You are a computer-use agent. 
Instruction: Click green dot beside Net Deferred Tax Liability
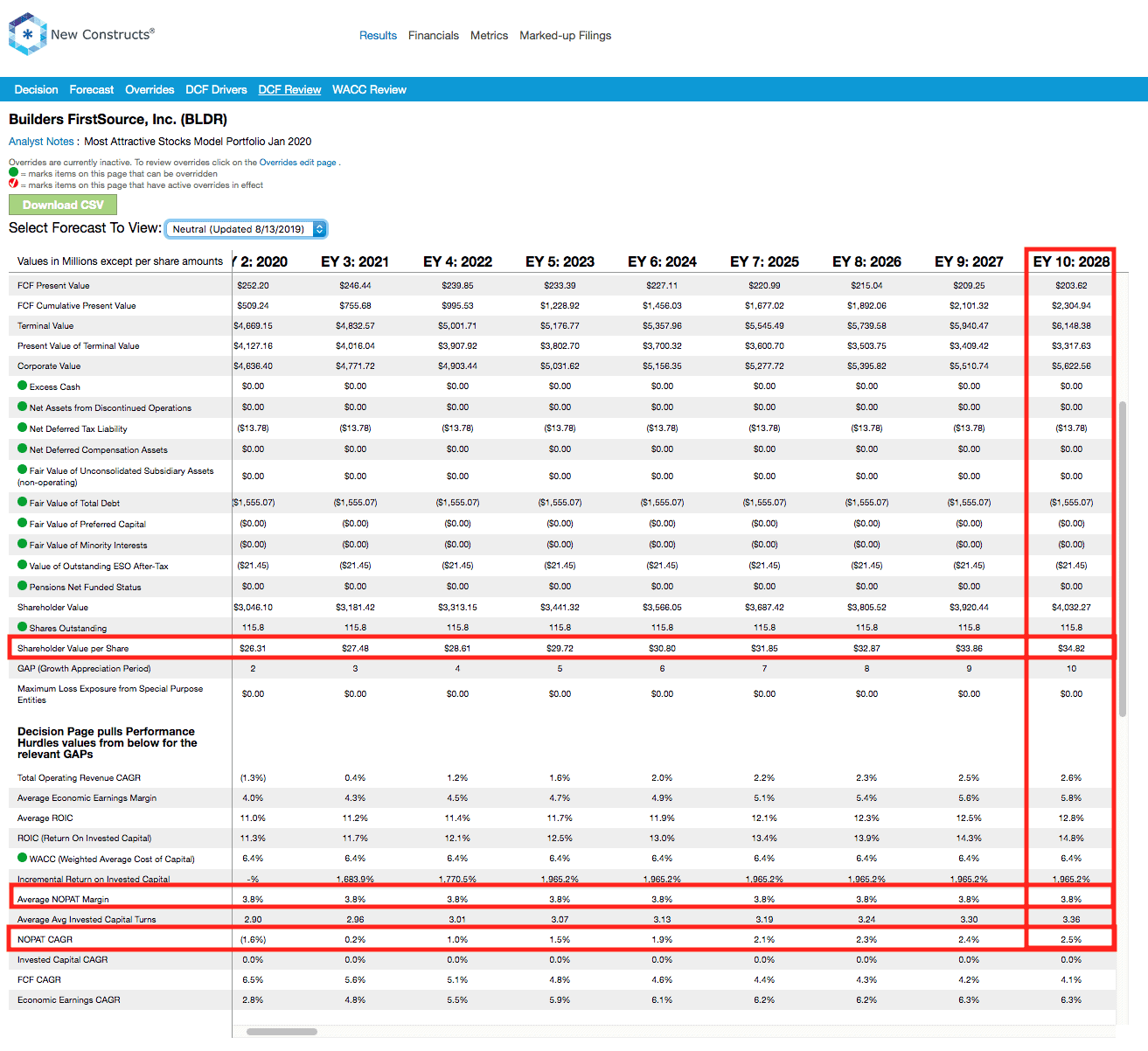pyautogui.click(x=23, y=428)
